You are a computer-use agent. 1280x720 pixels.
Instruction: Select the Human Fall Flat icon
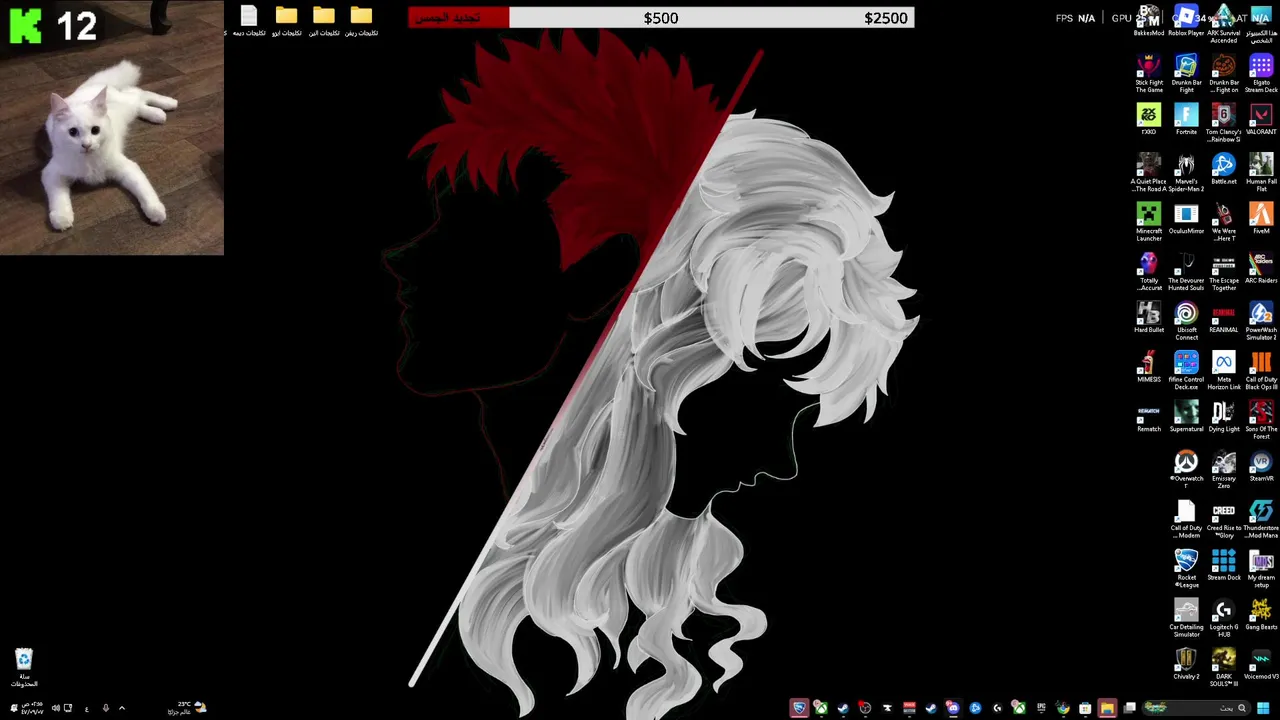point(1261,173)
